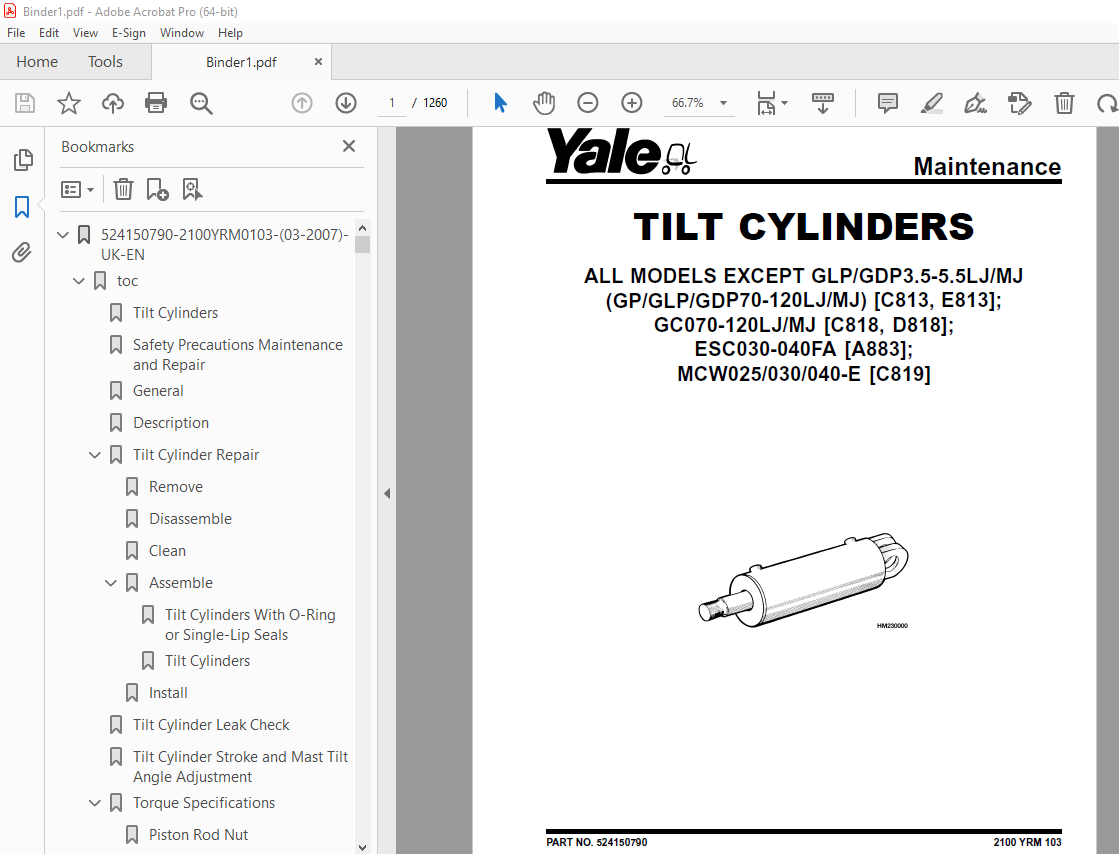Close the Bookmarks panel
Screen dimensions: 1119x854
(349, 146)
